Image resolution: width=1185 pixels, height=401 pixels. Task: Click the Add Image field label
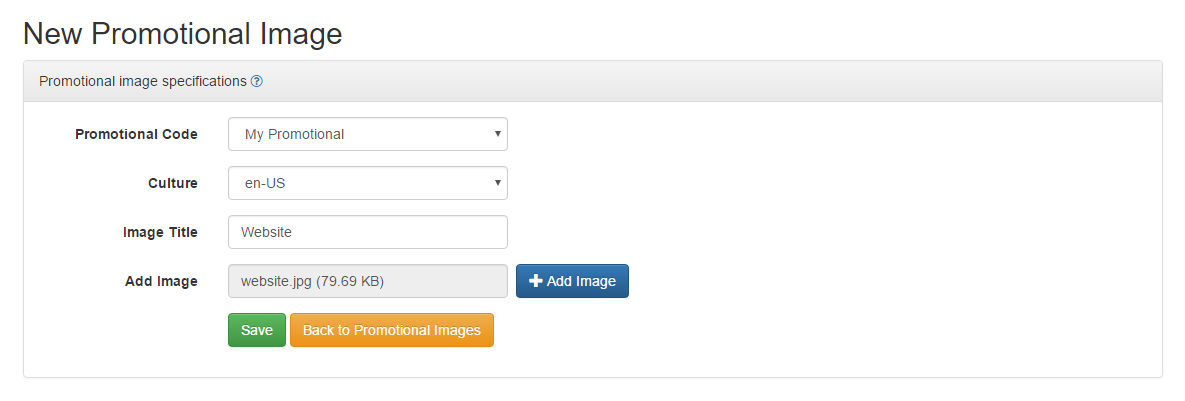(x=162, y=281)
